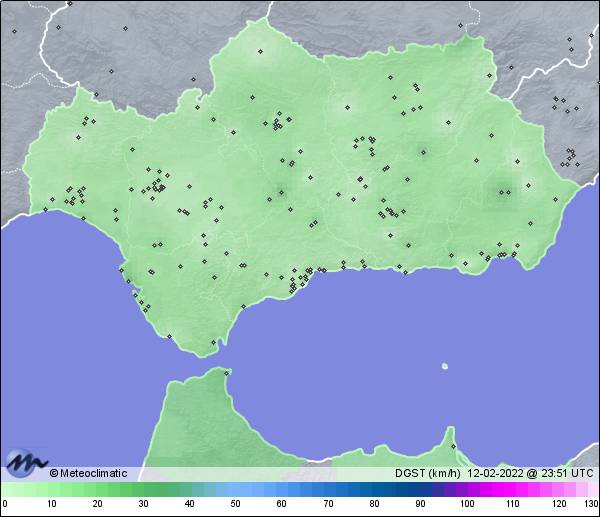This screenshot has height=517, width=600.
Task: Click the scale label 0
Action: [4, 503]
